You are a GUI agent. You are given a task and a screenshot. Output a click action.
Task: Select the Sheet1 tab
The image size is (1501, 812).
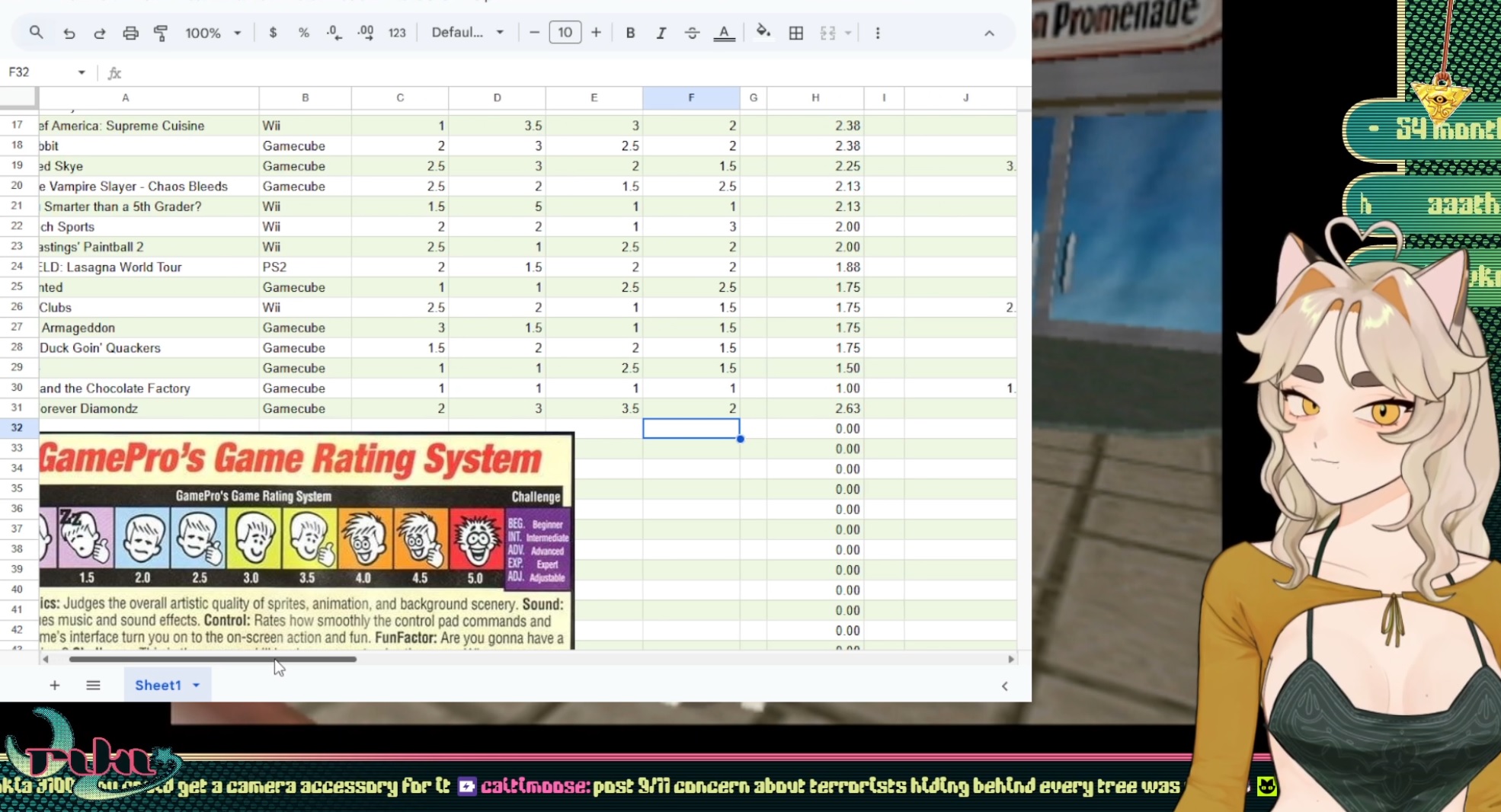[x=158, y=685]
